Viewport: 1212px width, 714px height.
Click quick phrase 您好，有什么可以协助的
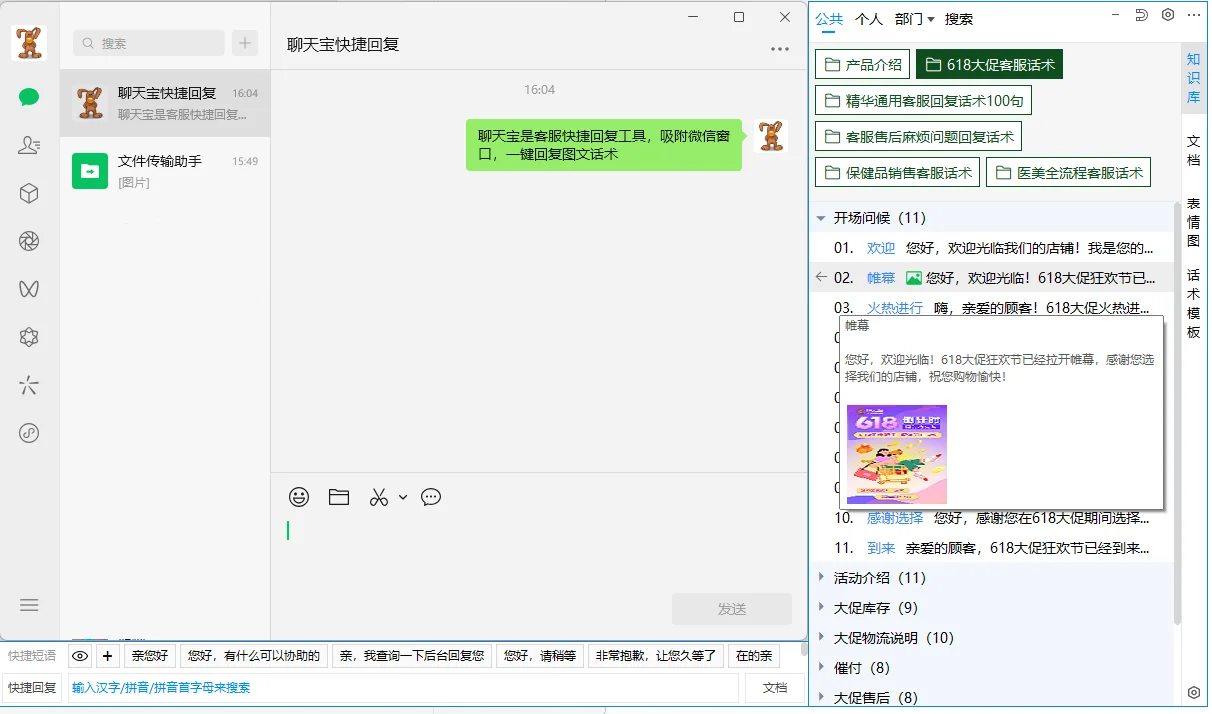click(x=254, y=656)
